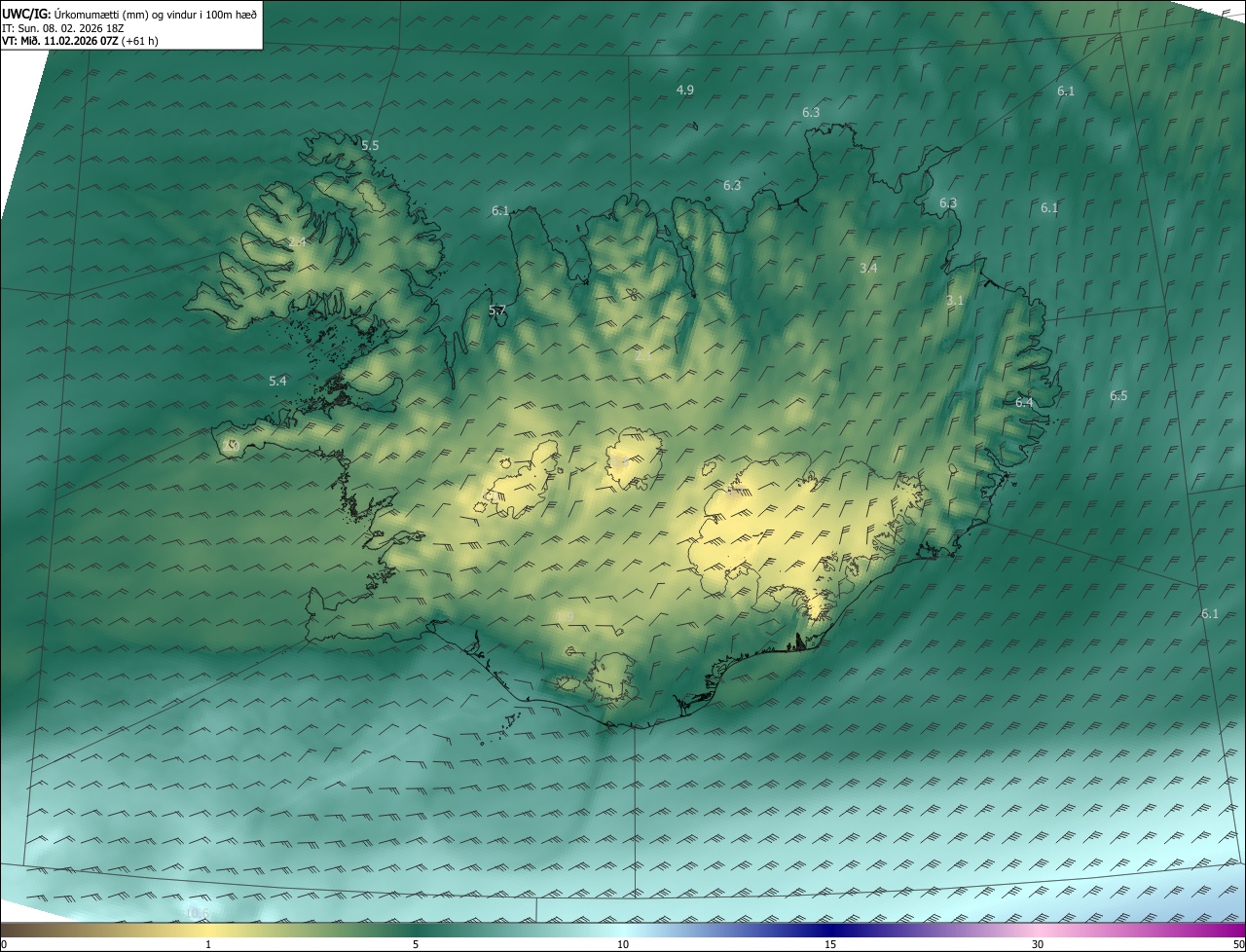
Task: Click the 2.0 label at Snæfellsnes tip
Action: tap(230, 445)
